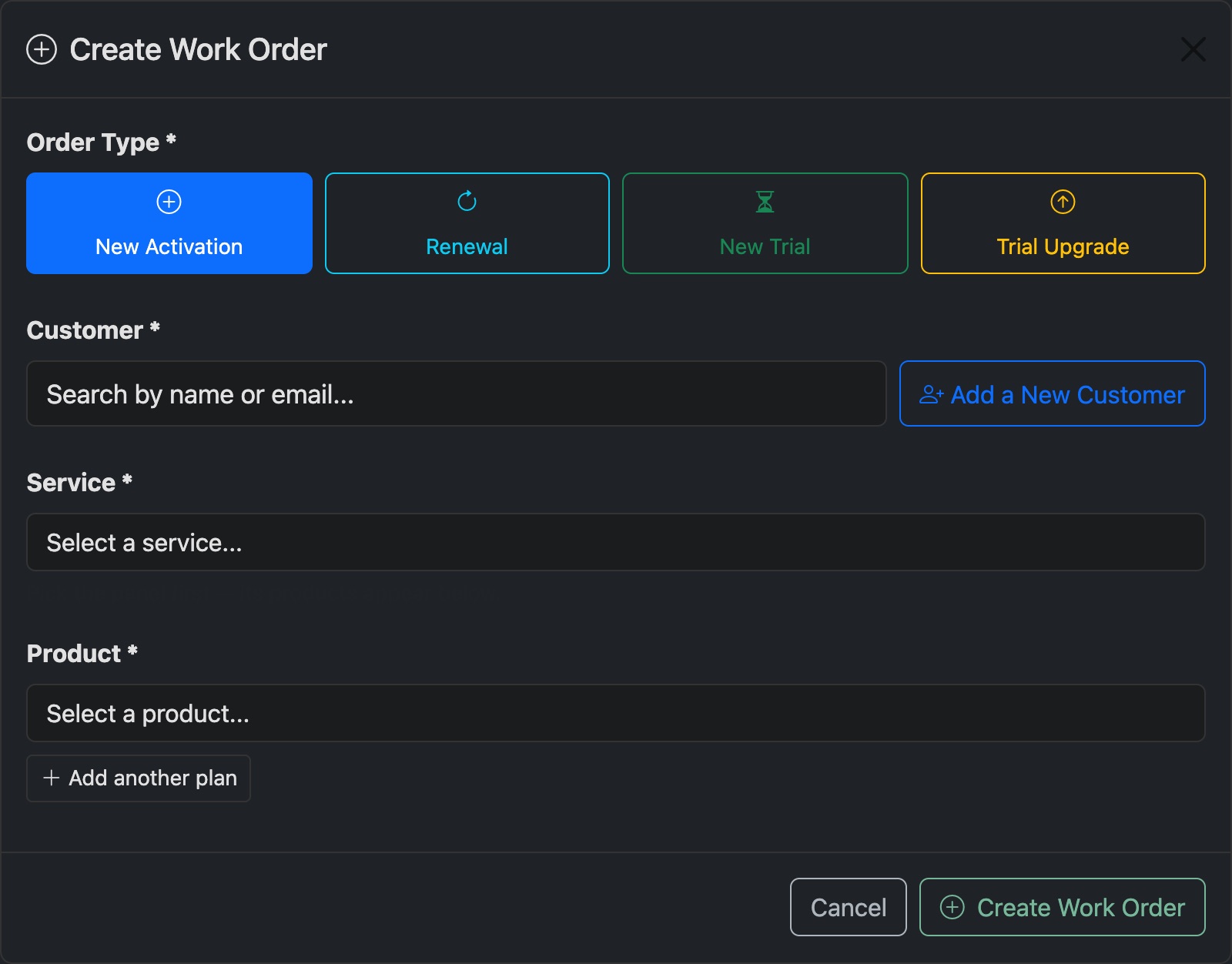Open the Select a service dropdown
Image resolution: width=1232 pixels, height=964 pixels.
pyautogui.click(x=616, y=542)
